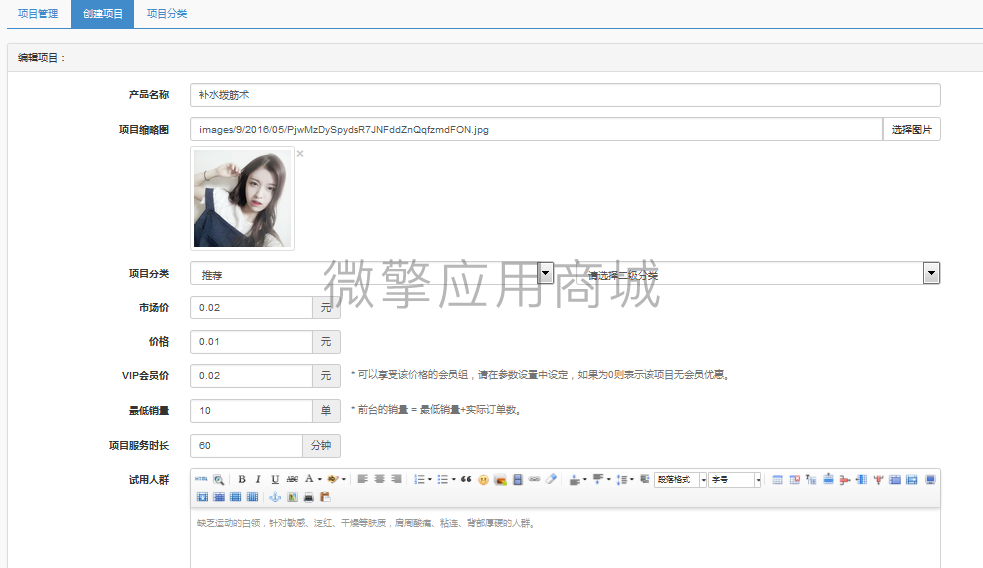Viewport: 983px width, 568px height.
Task: Click the background highlight color icon
Action: [x=333, y=479]
